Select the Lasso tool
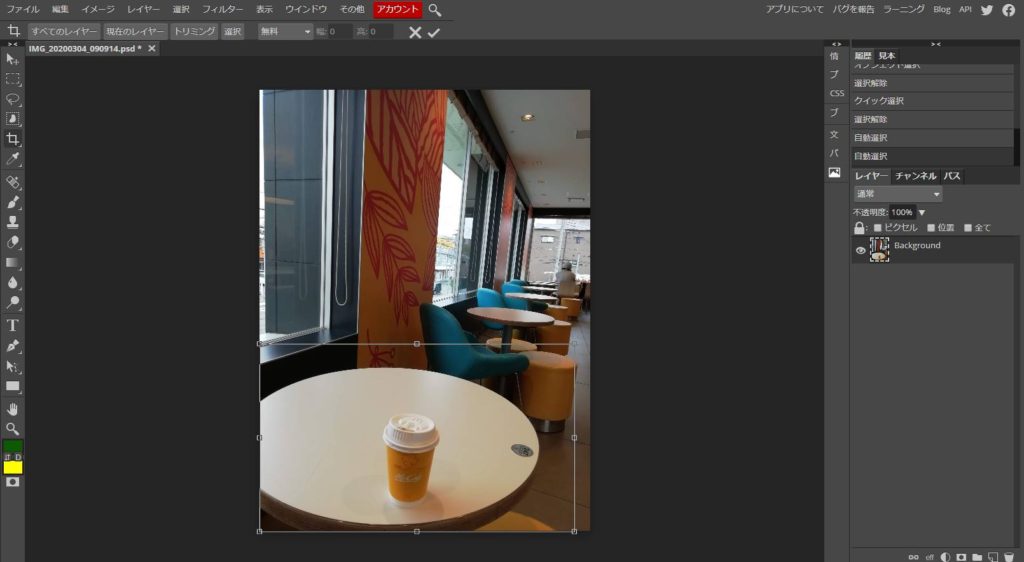 pos(12,99)
